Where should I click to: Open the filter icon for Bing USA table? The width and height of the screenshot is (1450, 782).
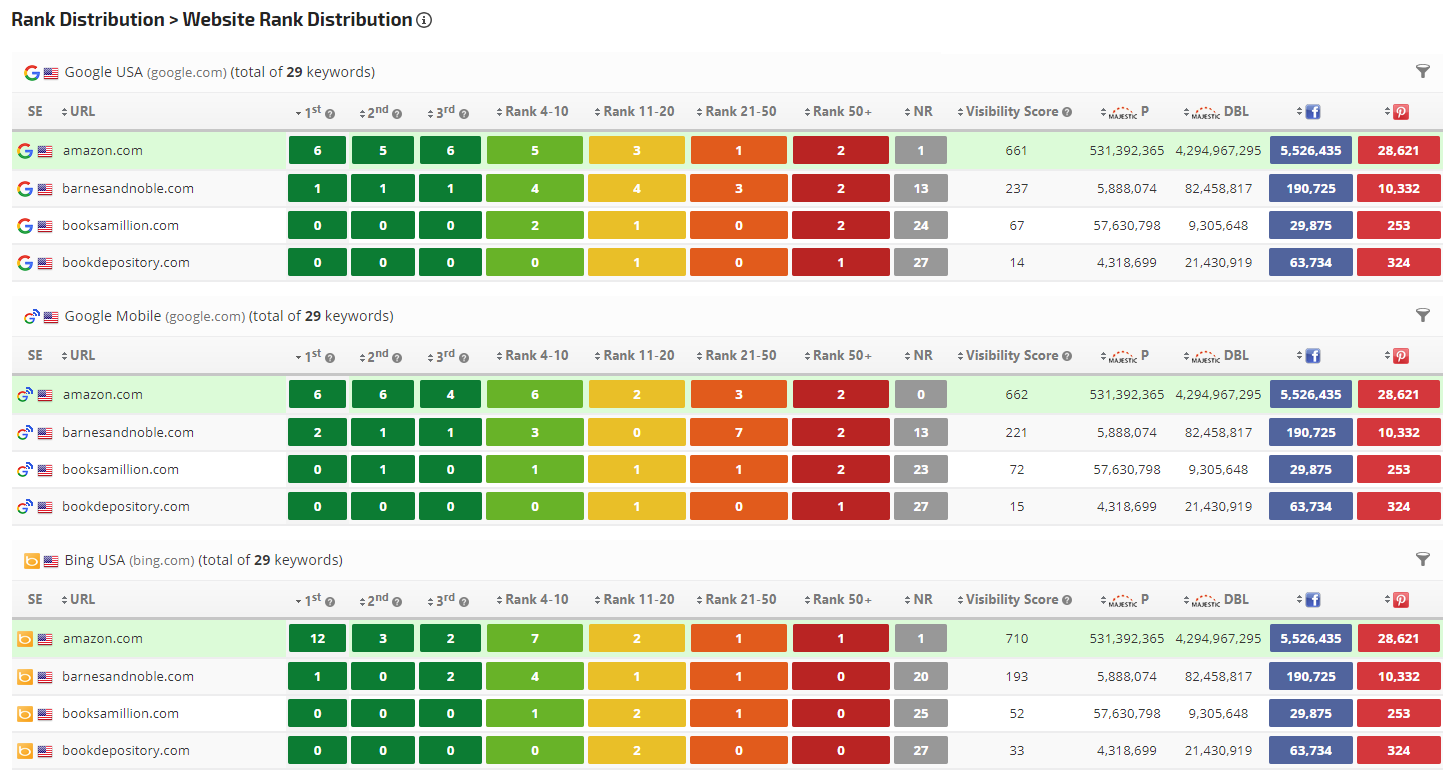[1423, 559]
